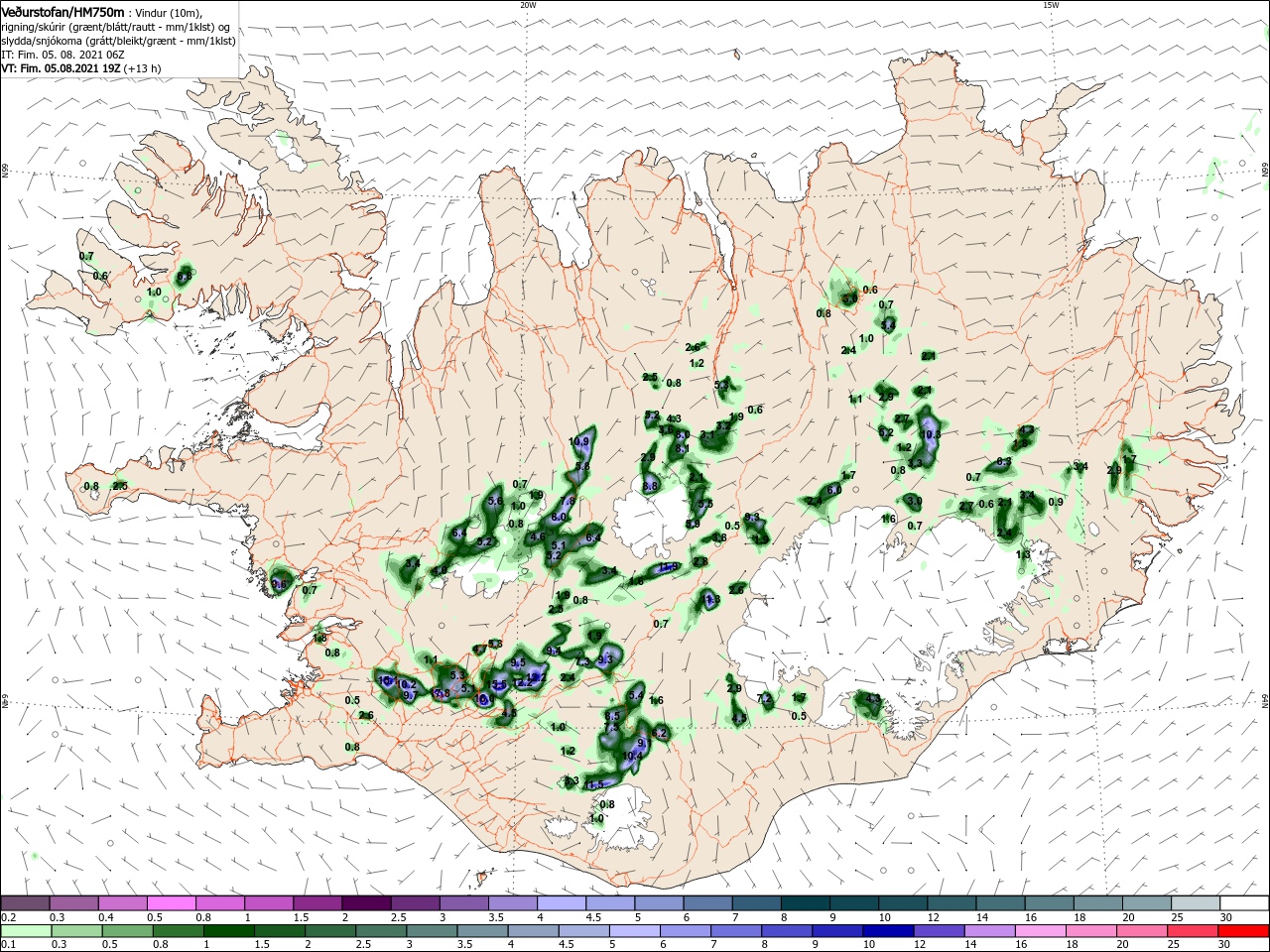Pick the pale grey 25 swatch in upper row

click(1196, 902)
